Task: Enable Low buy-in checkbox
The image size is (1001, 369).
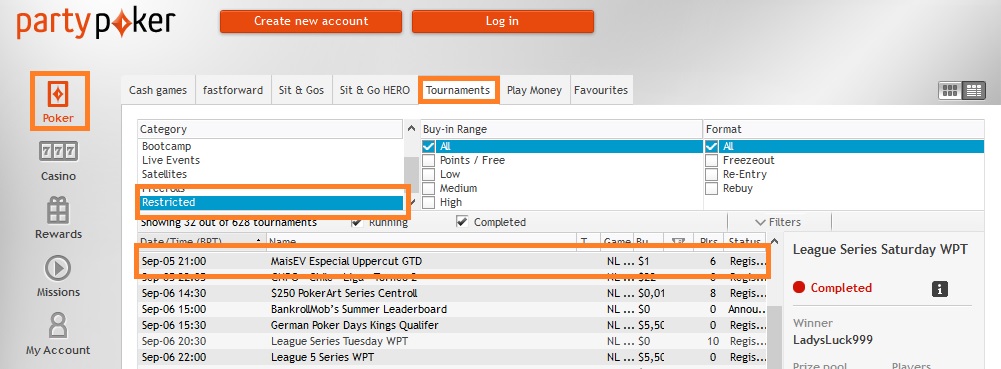Action: [x=428, y=175]
